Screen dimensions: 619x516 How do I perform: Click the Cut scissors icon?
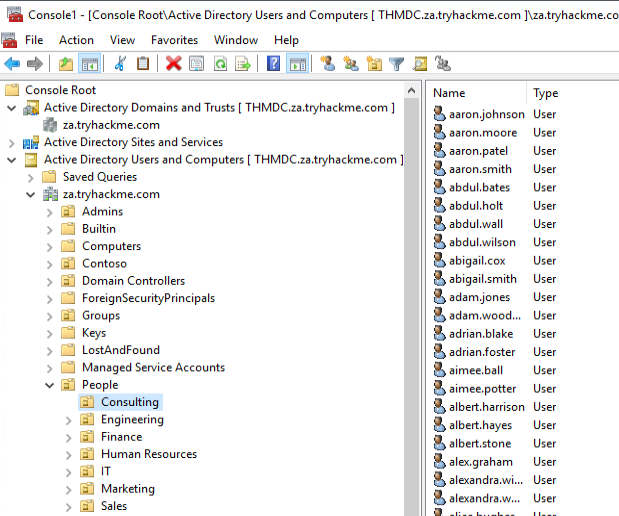[x=120, y=64]
